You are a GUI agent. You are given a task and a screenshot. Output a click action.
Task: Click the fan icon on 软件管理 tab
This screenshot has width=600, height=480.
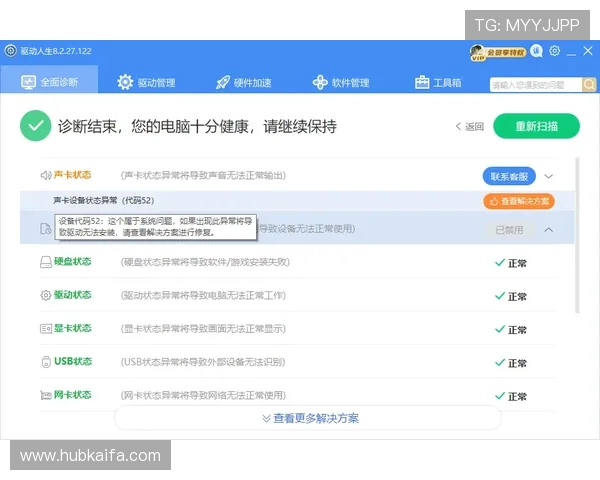click(x=320, y=82)
